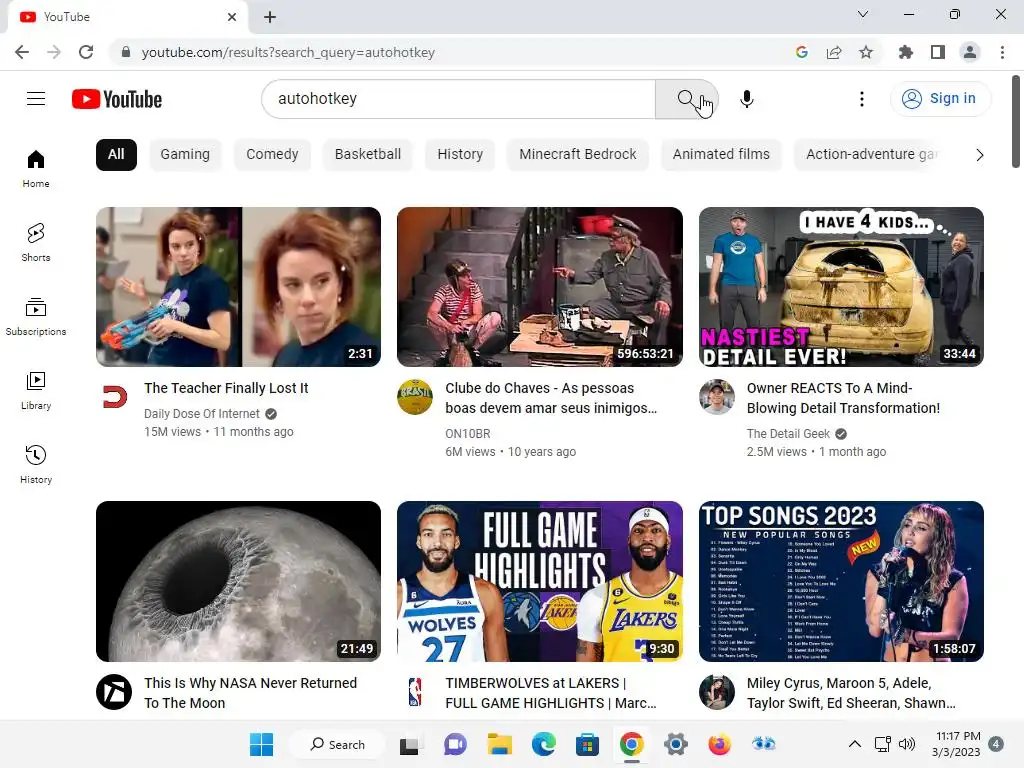Open Chrome three-dot menu
This screenshot has width=1024, height=768.
pyautogui.click(x=1002, y=52)
